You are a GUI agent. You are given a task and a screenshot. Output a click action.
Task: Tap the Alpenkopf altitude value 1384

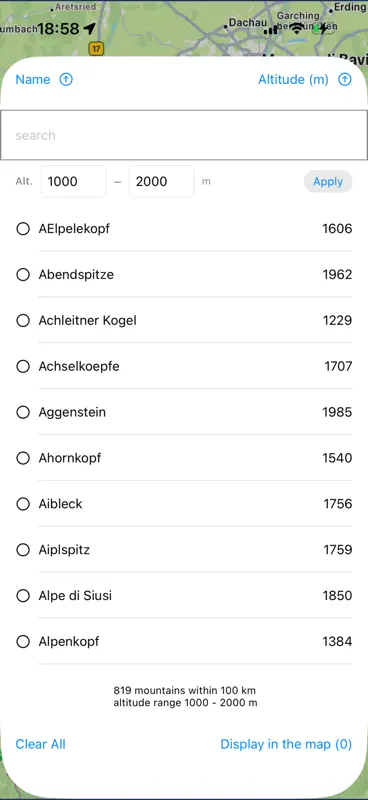pos(337,642)
